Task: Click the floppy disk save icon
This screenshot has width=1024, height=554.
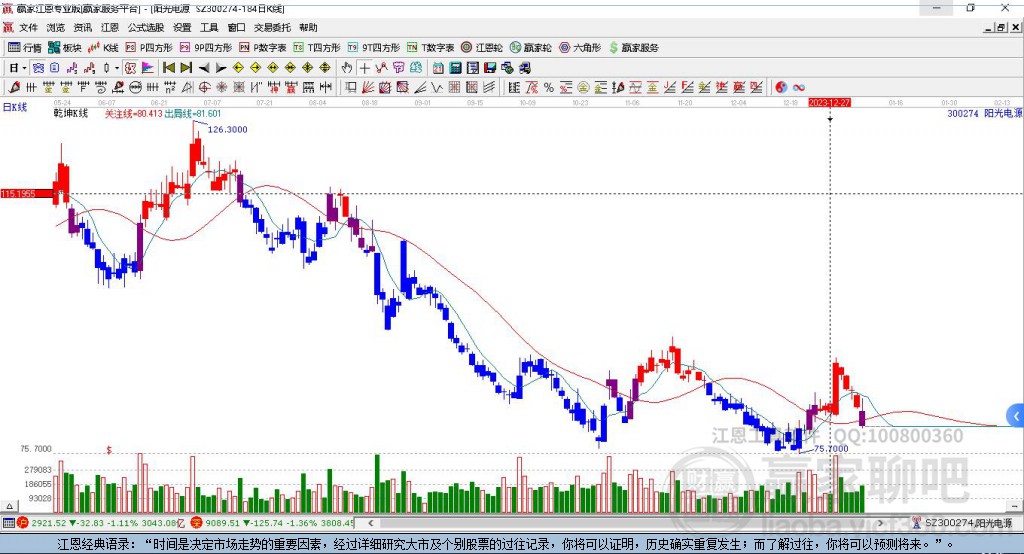Action: (x=490, y=68)
